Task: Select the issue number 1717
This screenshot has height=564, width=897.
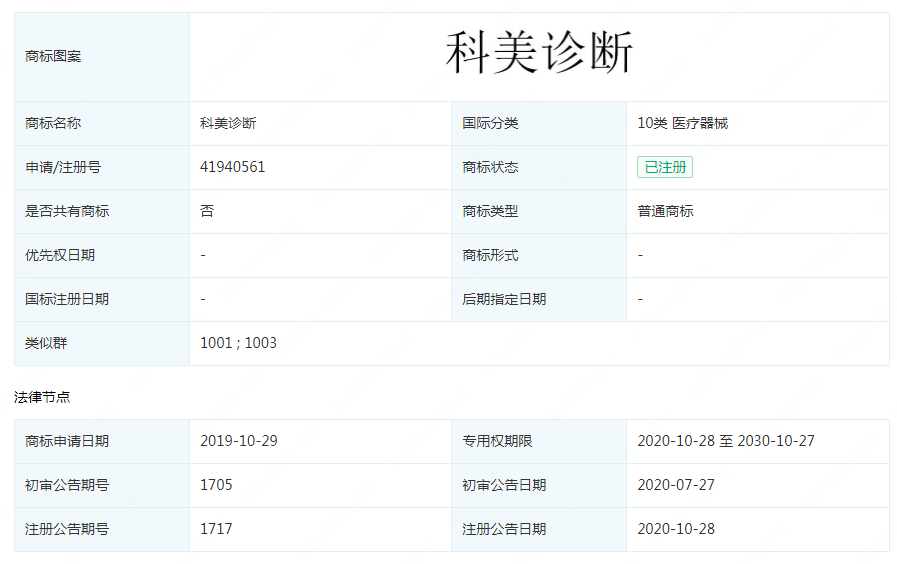Action: coord(216,529)
